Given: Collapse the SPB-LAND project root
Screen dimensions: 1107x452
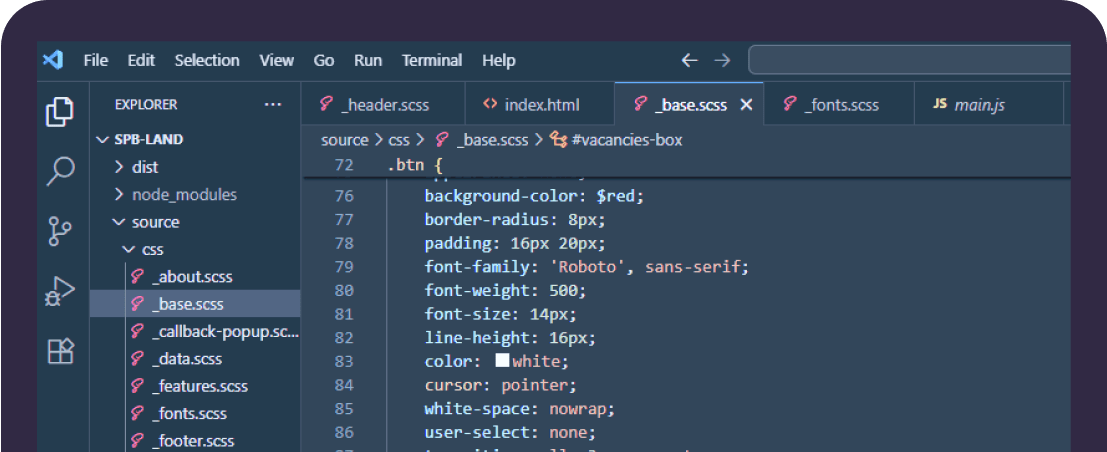Looking at the screenshot, I should [148, 139].
